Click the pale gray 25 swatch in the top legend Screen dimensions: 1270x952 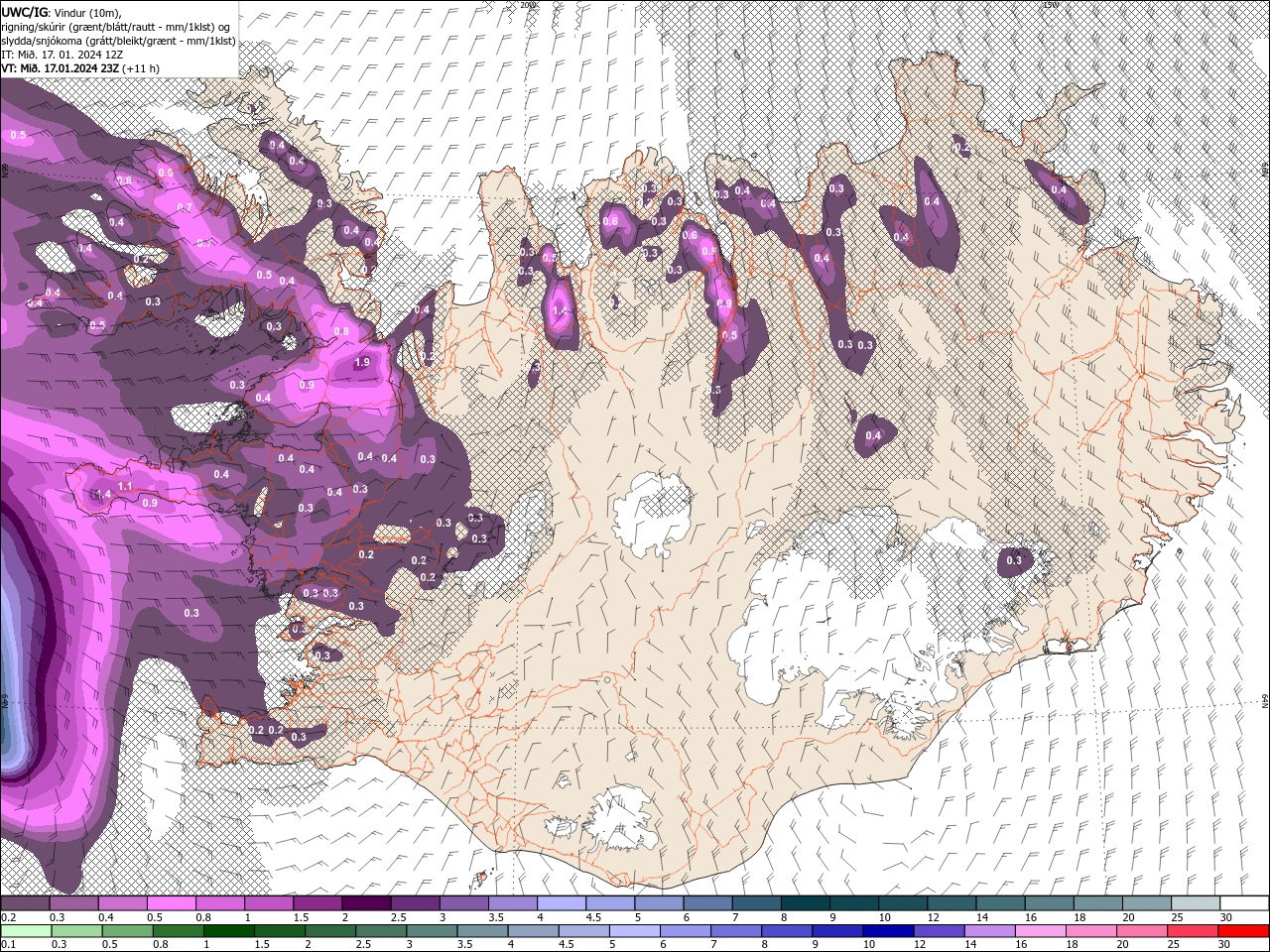(x=1195, y=903)
